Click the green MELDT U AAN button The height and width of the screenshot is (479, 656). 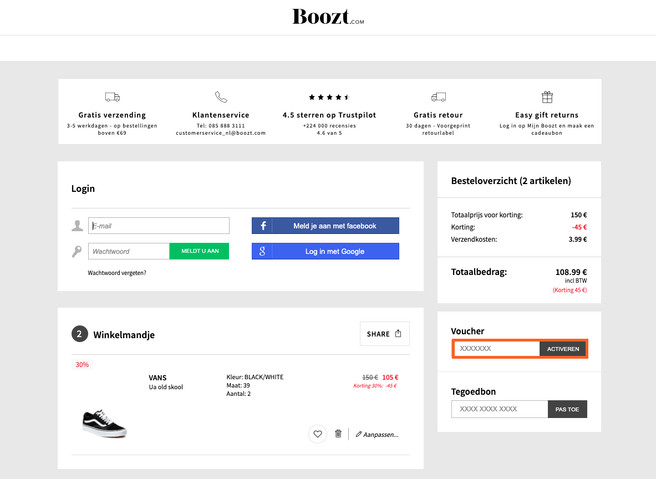tap(199, 251)
